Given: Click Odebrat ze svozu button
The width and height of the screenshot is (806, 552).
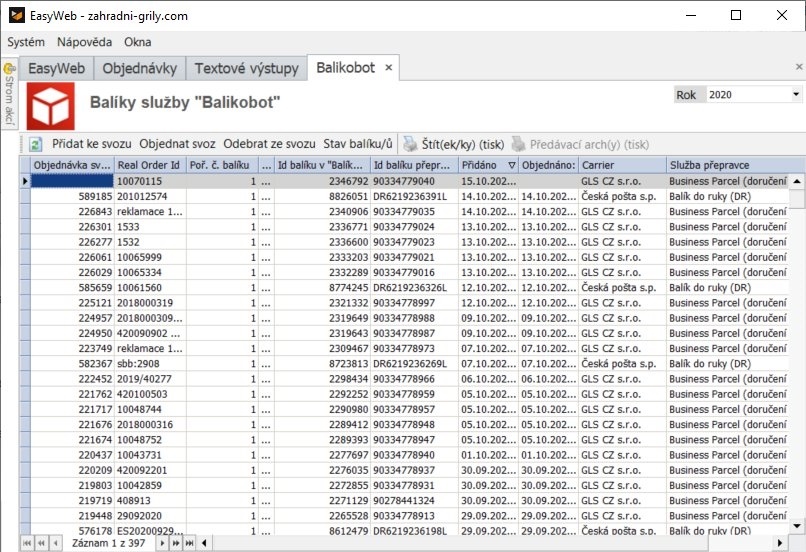Looking at the screenshot, I should 269,144.
